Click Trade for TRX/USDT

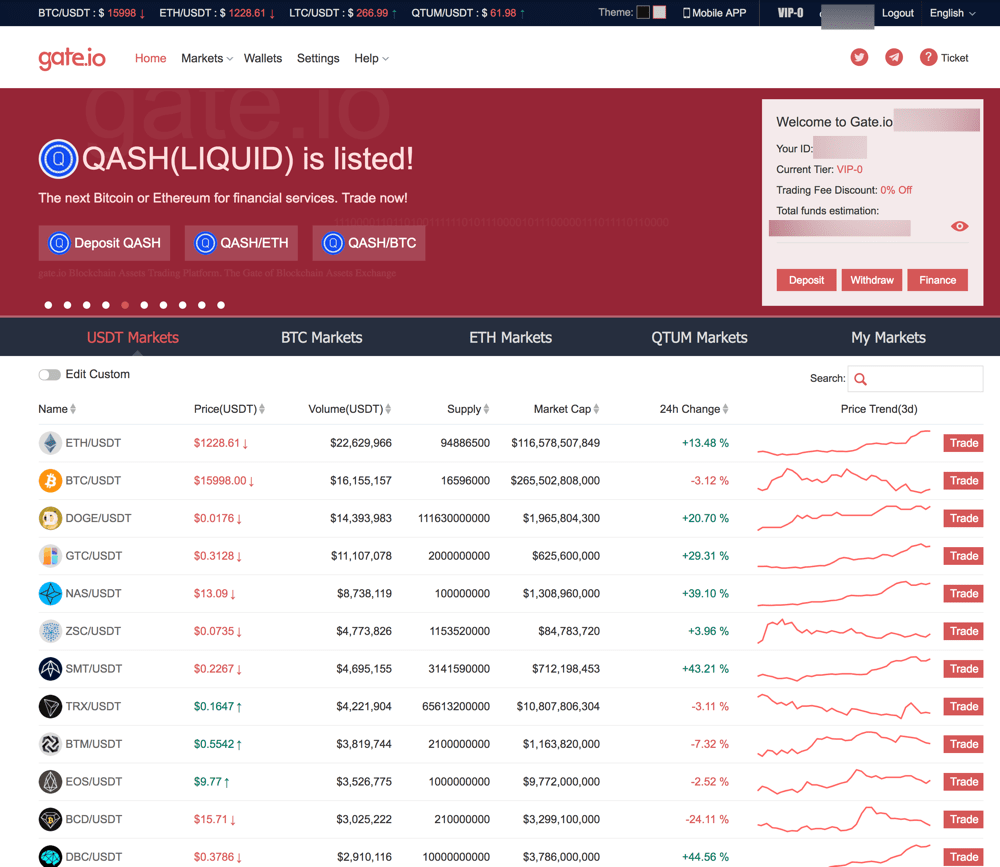point(963,706)
